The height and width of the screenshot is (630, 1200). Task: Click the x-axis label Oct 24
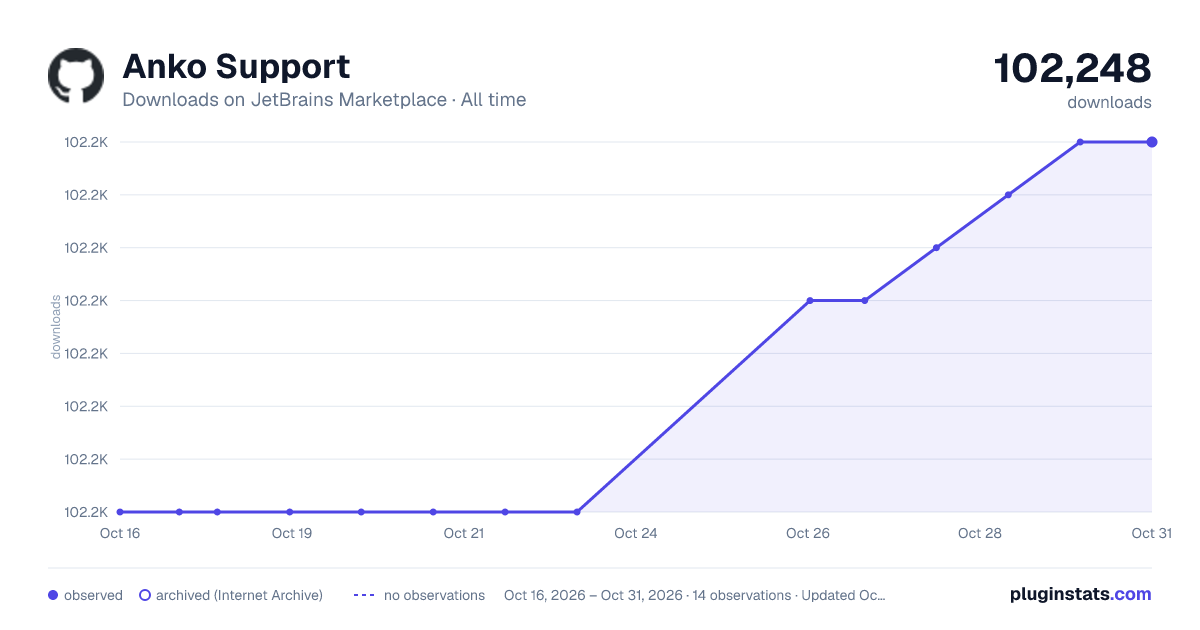(x=636, y=533)
